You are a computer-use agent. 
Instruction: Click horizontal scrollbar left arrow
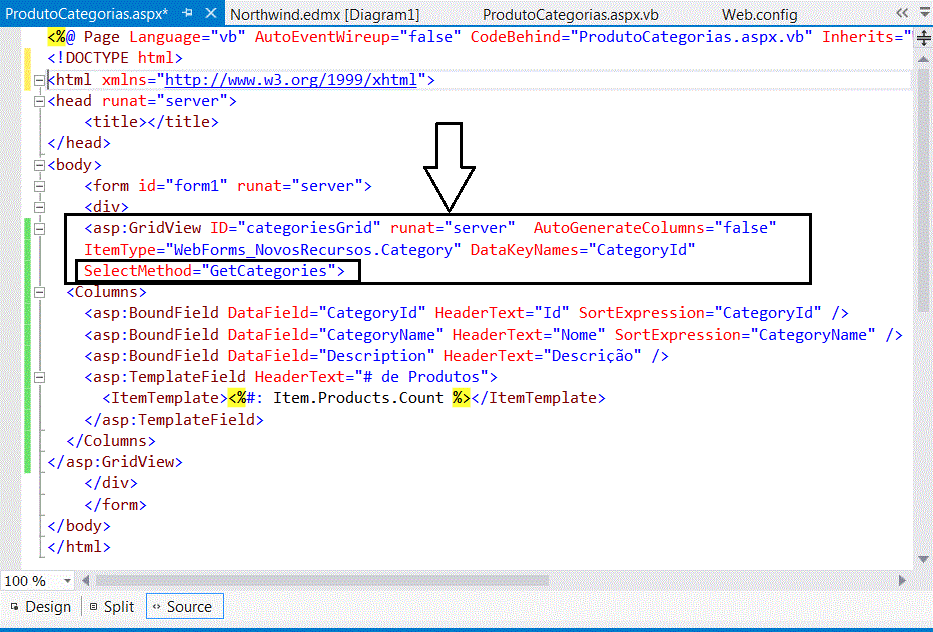86,580
